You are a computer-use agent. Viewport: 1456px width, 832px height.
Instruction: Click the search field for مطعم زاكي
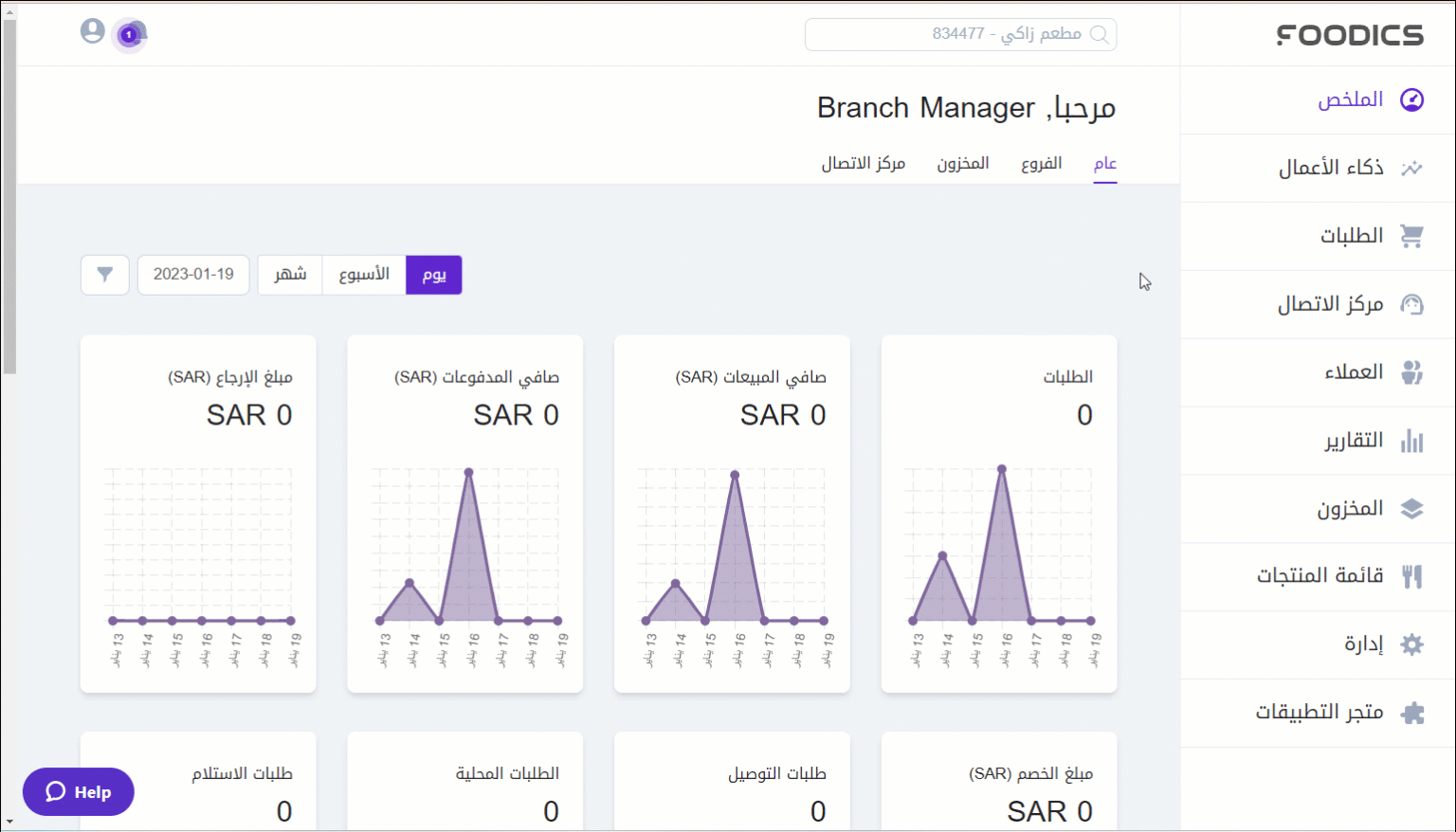(x=960, y=34)
